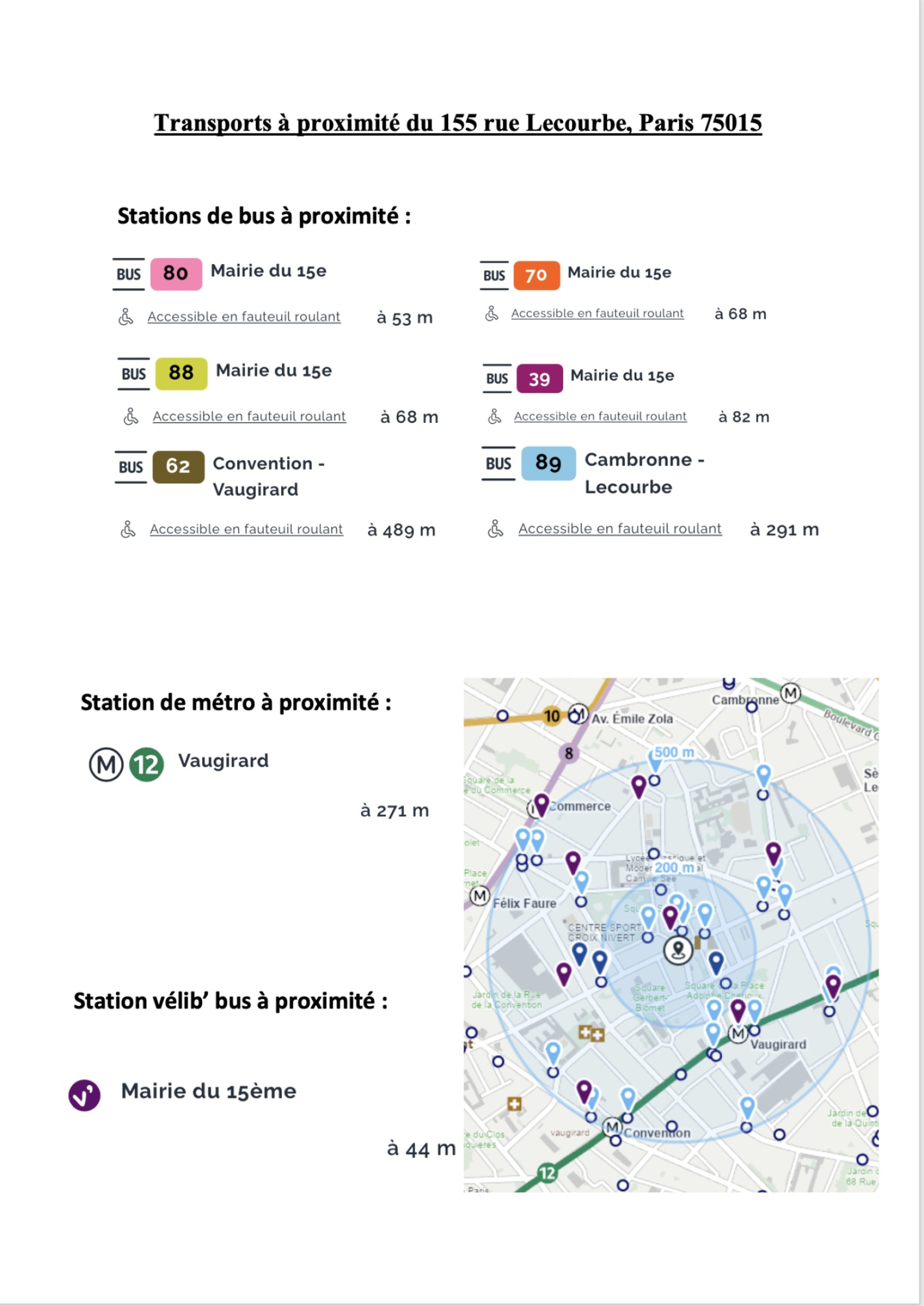
Task: Click the brown bus 62 badge
Action: 178,467
